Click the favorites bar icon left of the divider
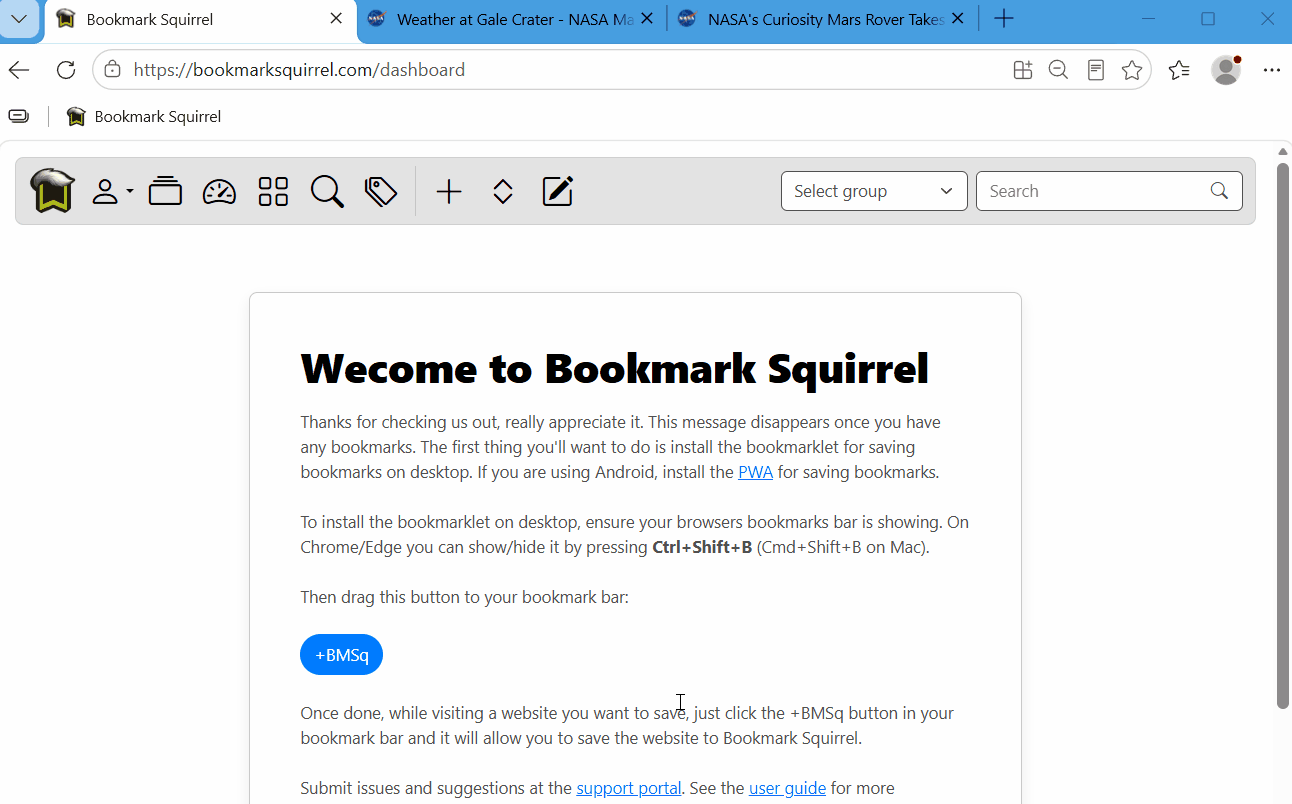 coord(18,117)
